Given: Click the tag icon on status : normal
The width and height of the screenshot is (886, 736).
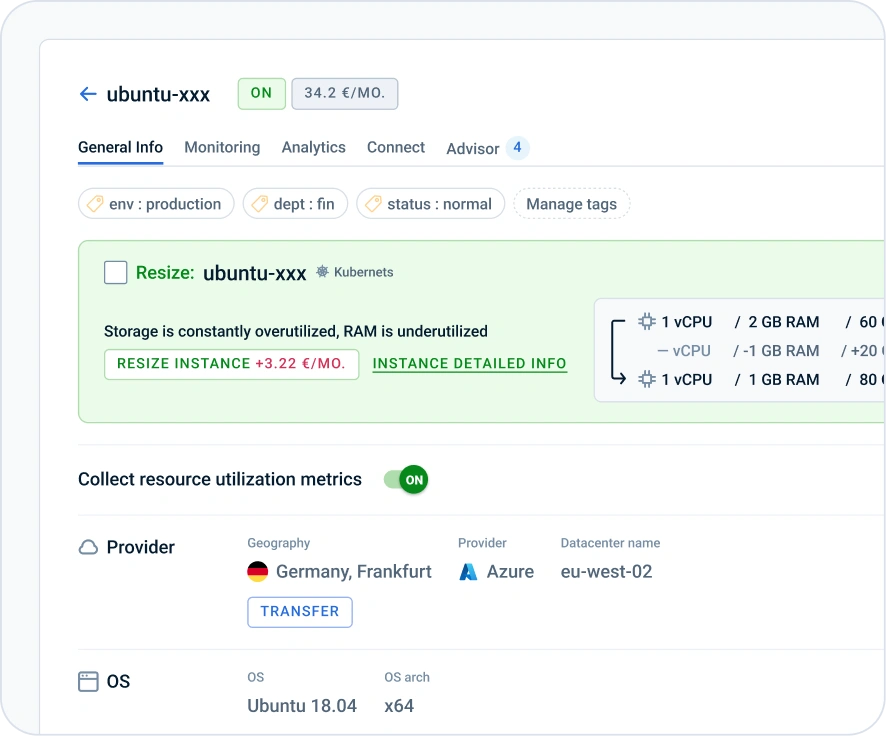Looking at the screenshot, I should pyautogui.click(x=373, y=203).
